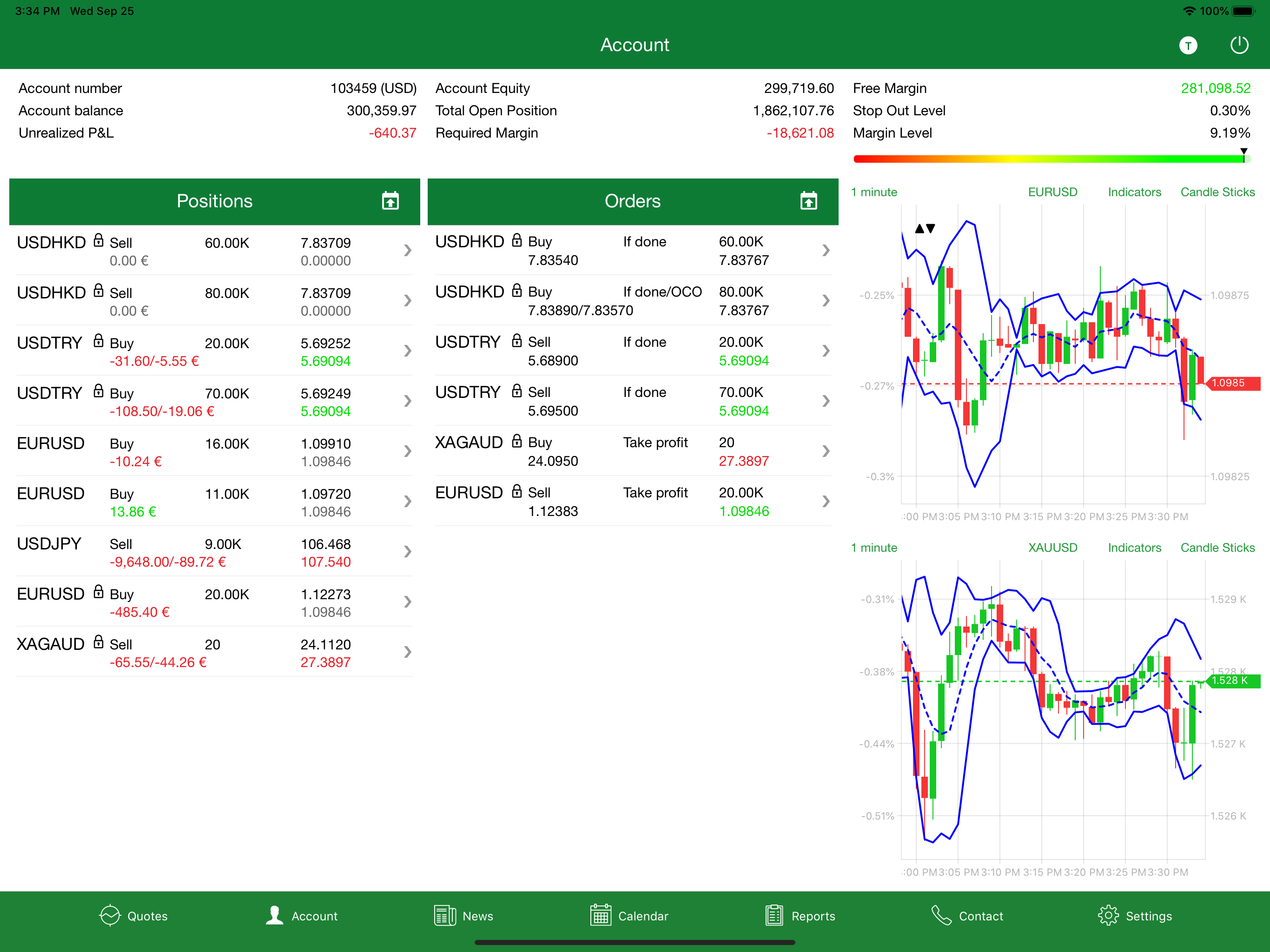1270x952 pixels.
Task: Open the Orders panel calendar icon
Action: click(x=808, y=201)
